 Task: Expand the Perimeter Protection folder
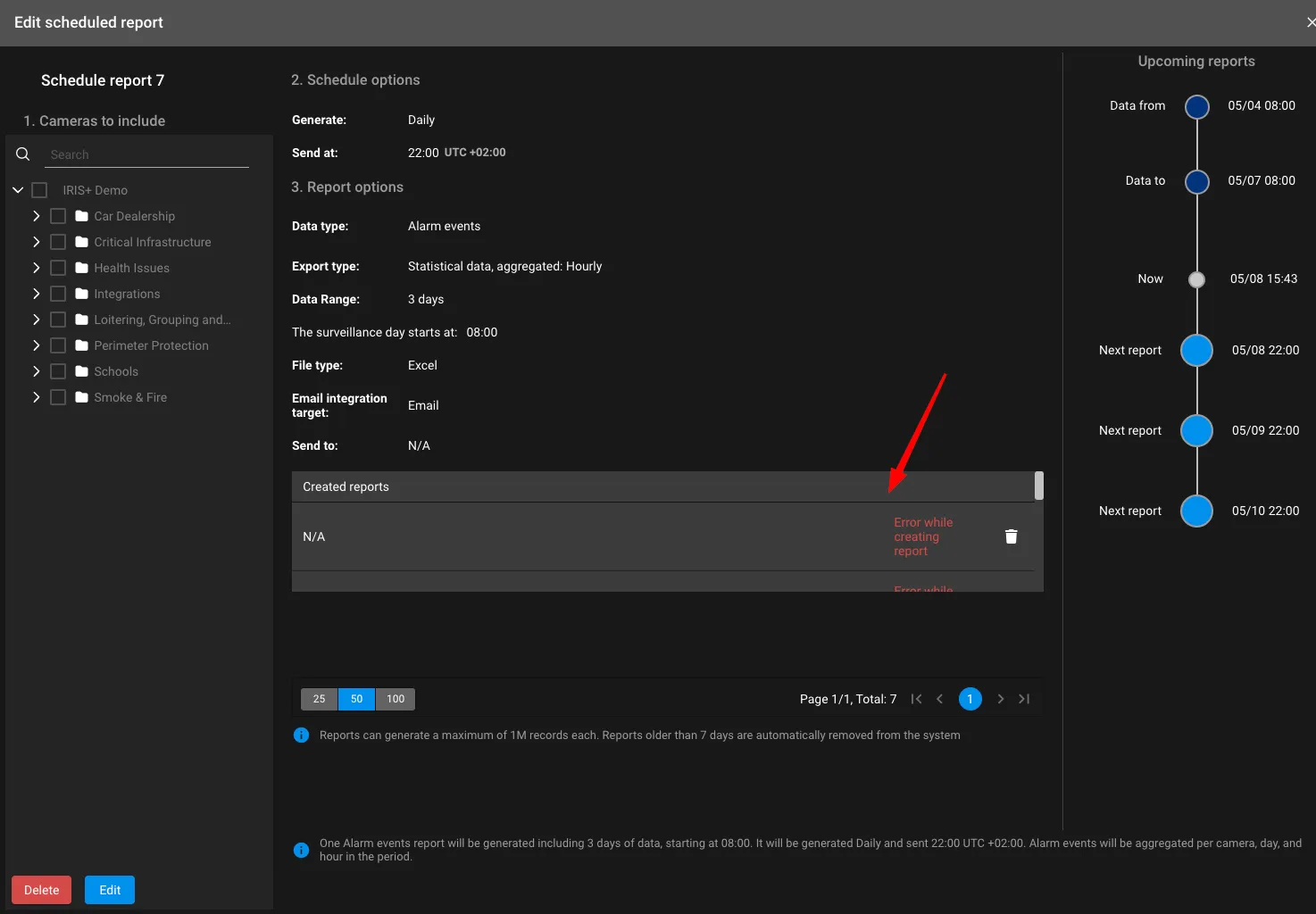[36, 345]
